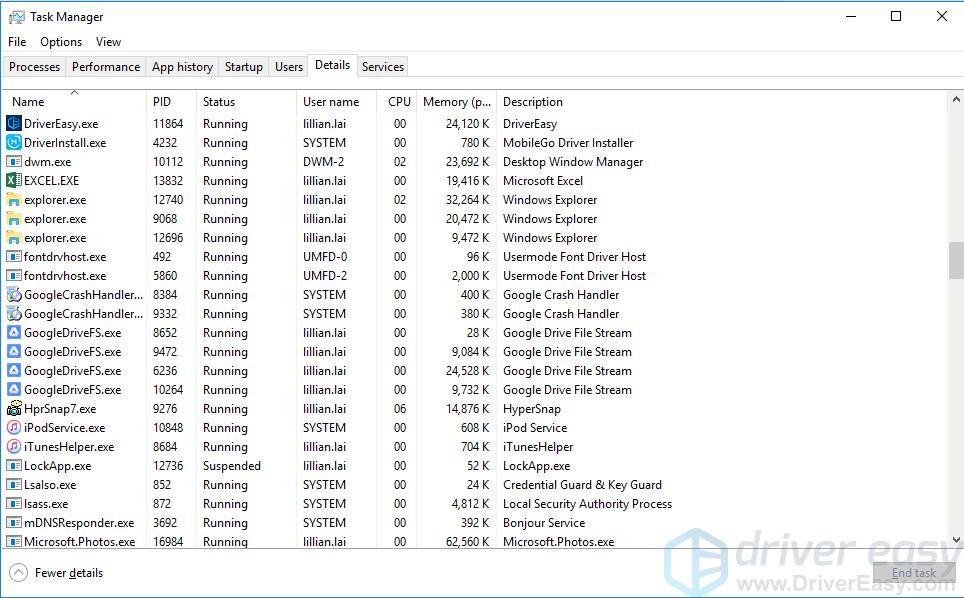Click the EXCEL.EXE green Excel icon
This screenshot has width=964, height=598.
14,180
